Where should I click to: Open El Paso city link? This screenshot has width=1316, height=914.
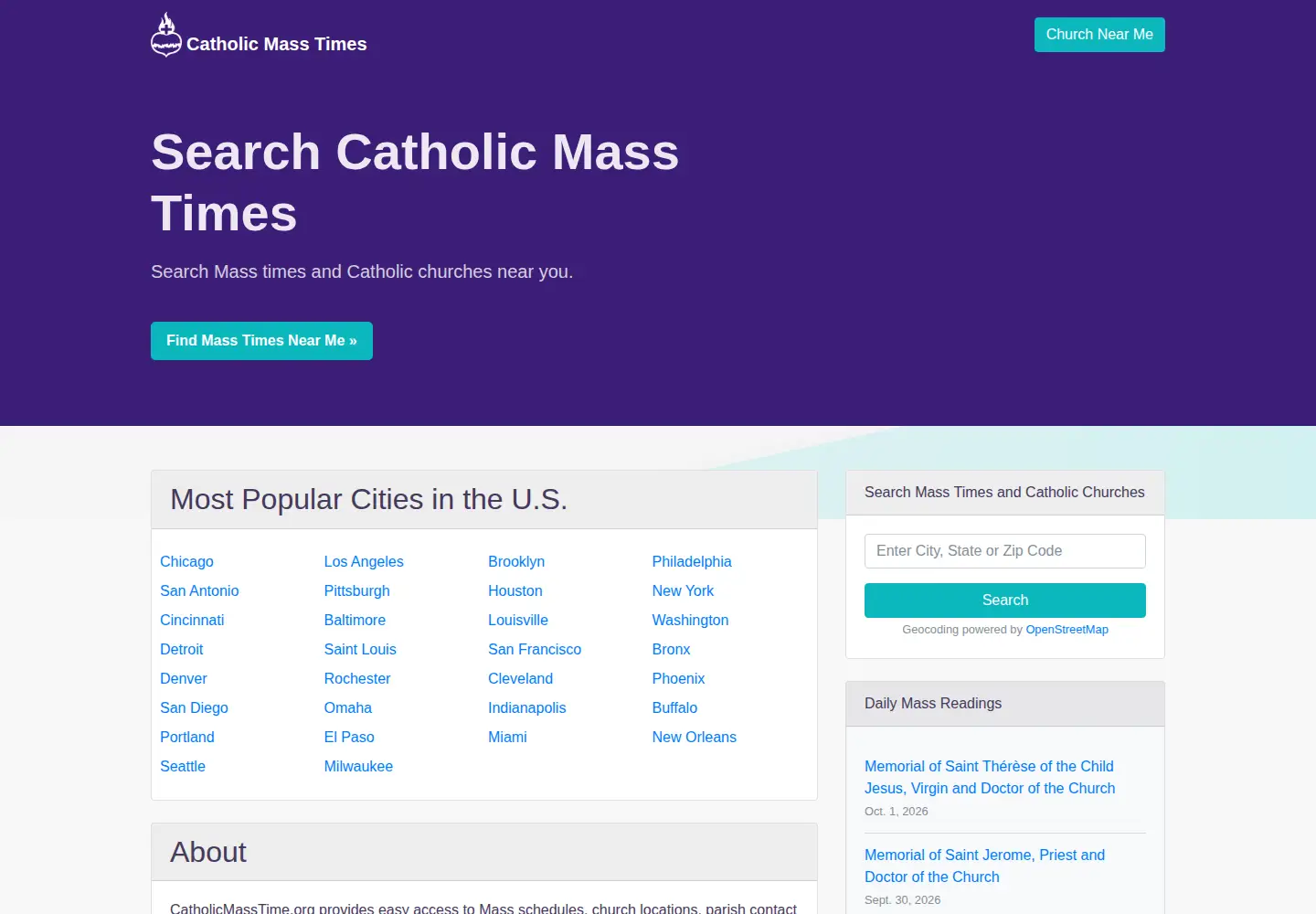tap(349, 738)
